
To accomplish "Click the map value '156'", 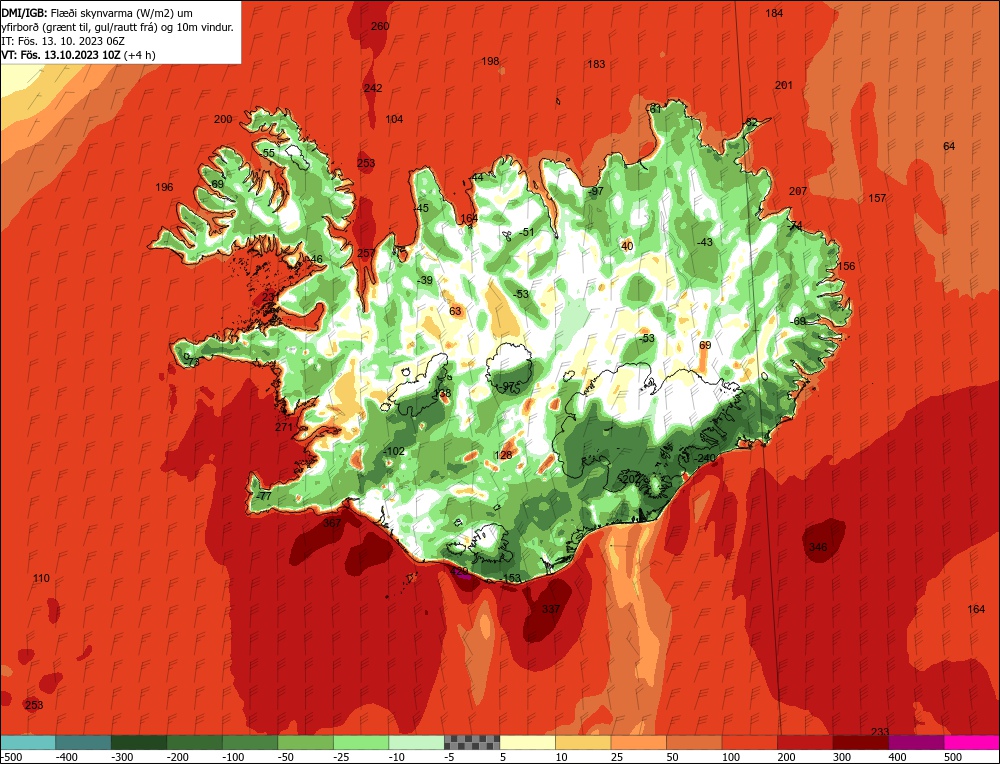I will [846, 266].
